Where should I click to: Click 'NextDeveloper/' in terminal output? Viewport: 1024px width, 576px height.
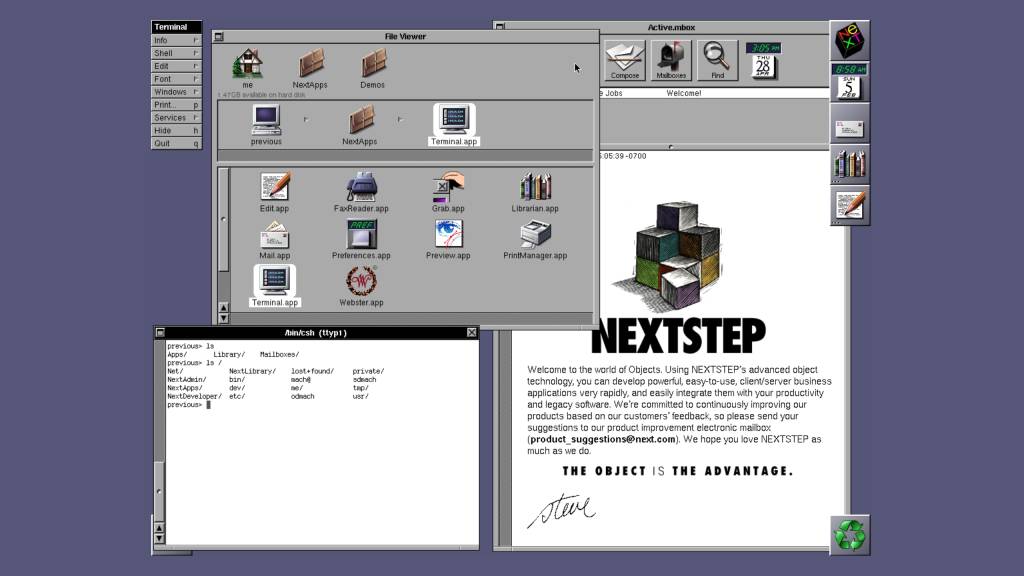pyautogui.click(x=194, y=396)
